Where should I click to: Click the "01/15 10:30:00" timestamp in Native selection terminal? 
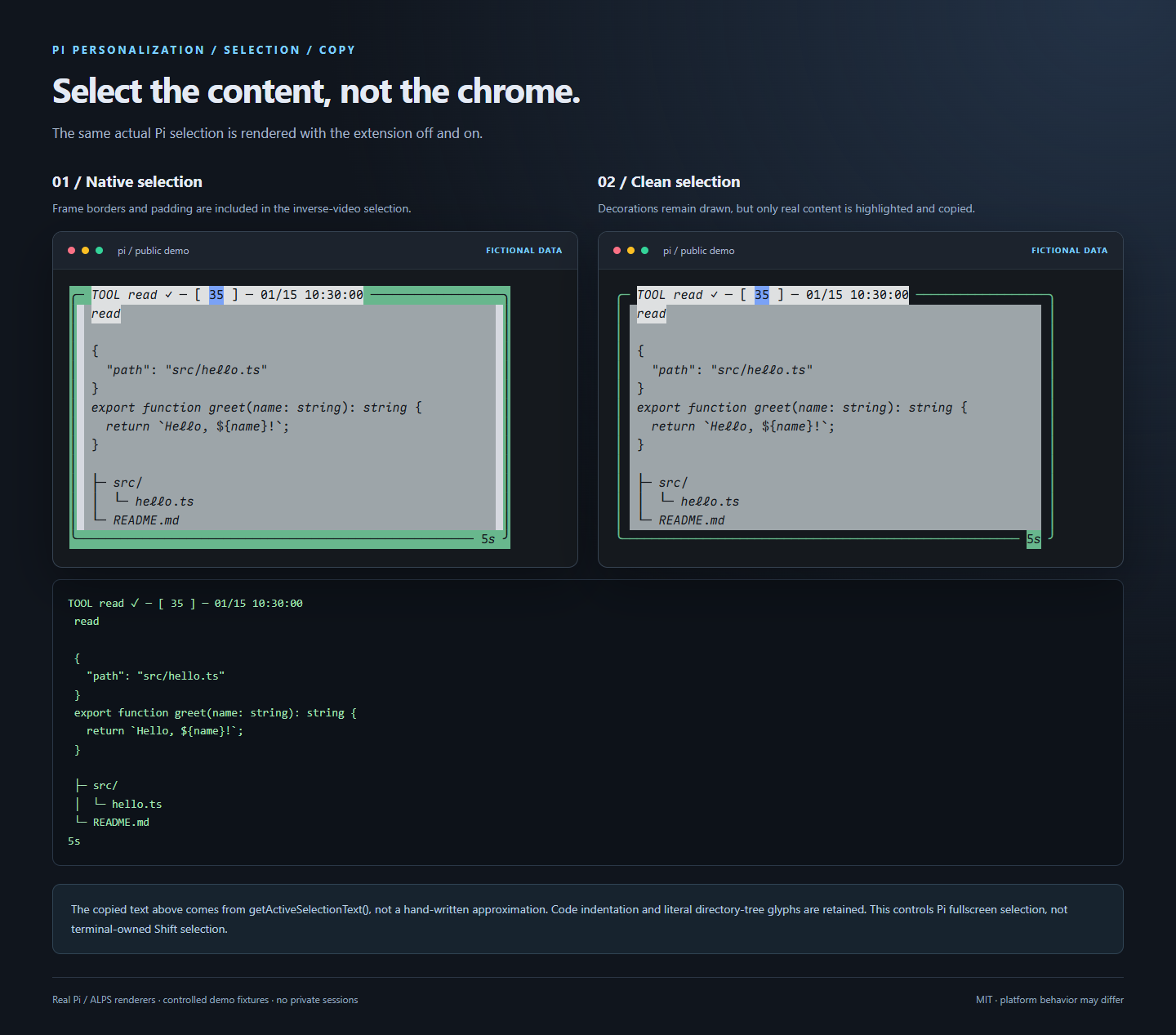(312, 295)
